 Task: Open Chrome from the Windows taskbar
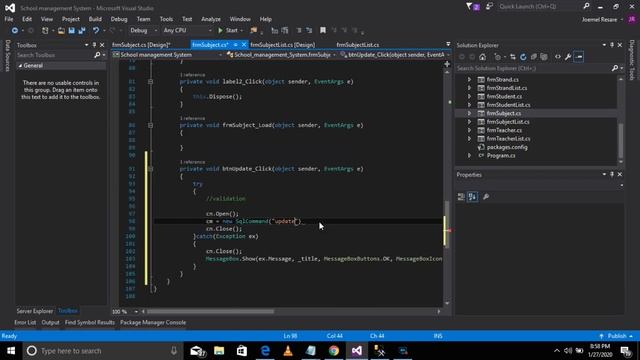(334, 351)
